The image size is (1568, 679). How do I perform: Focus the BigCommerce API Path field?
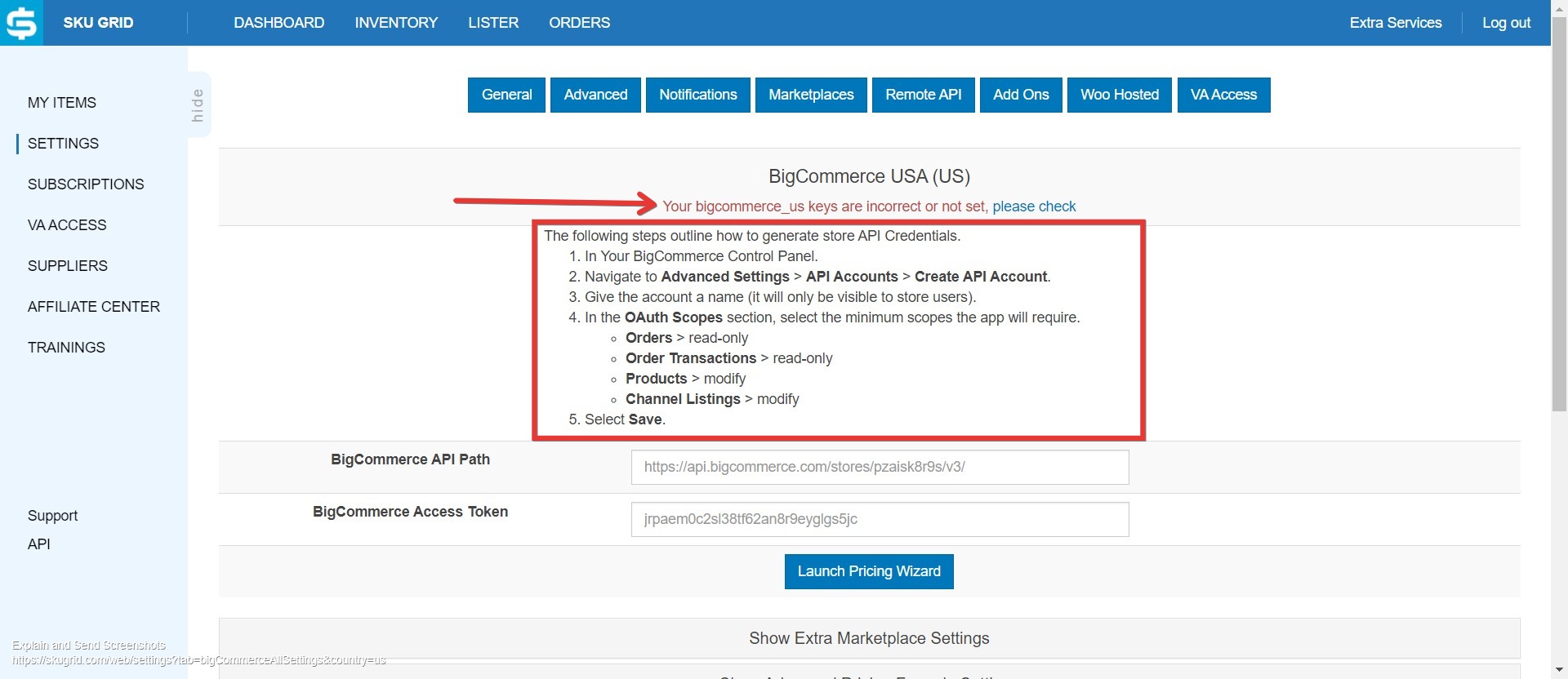(x=880, y=467)
